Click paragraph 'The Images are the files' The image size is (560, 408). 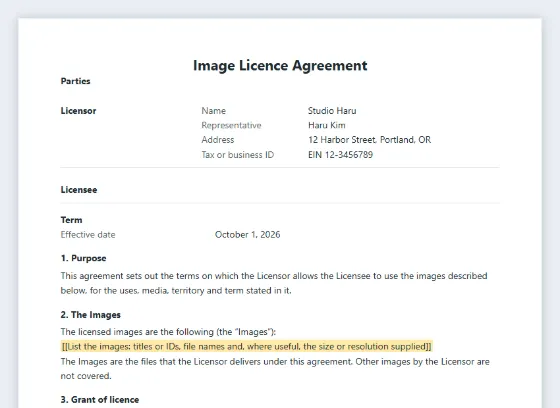[275, 369]
